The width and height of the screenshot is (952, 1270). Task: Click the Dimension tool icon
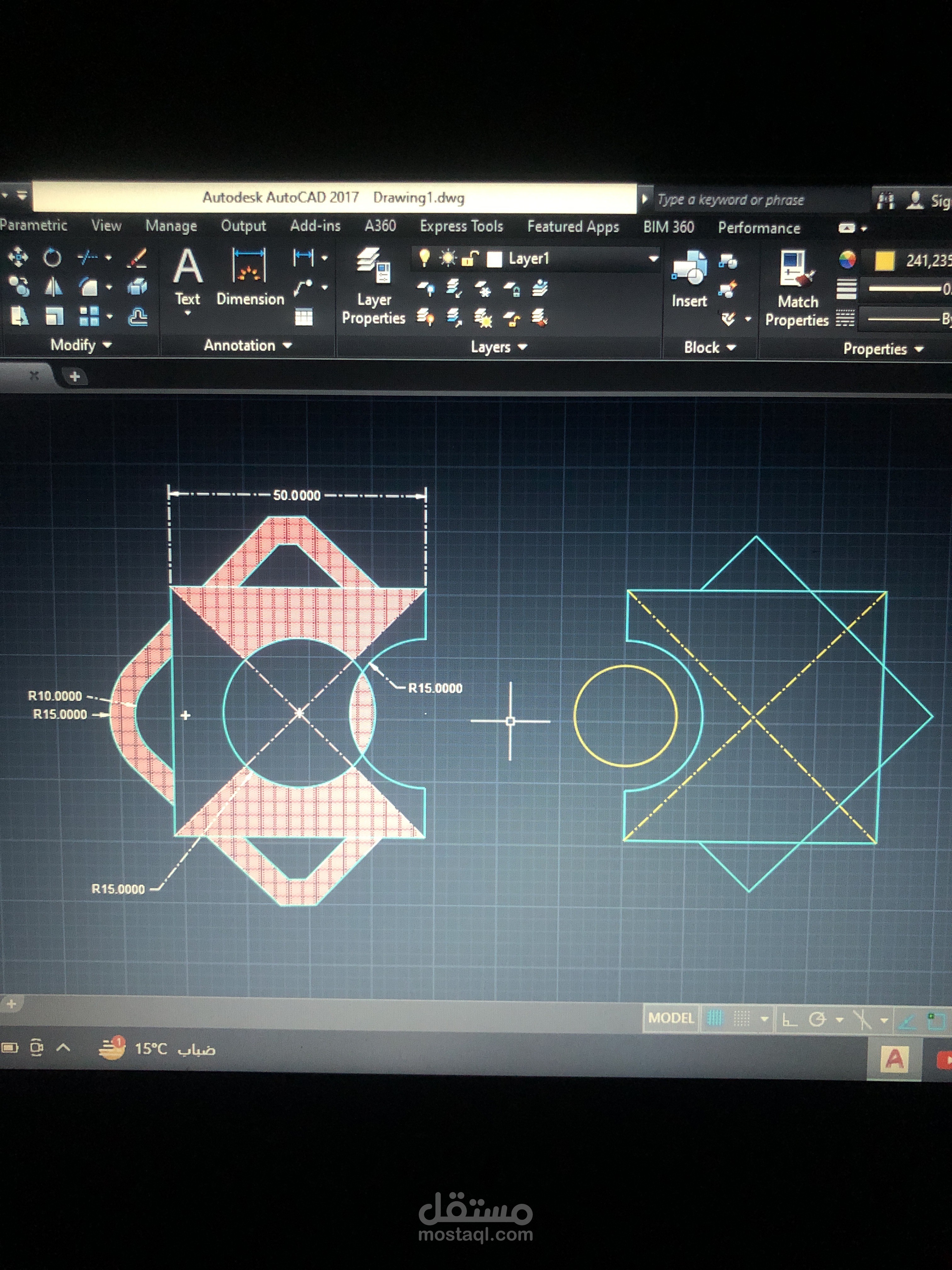tap(249, 265)
